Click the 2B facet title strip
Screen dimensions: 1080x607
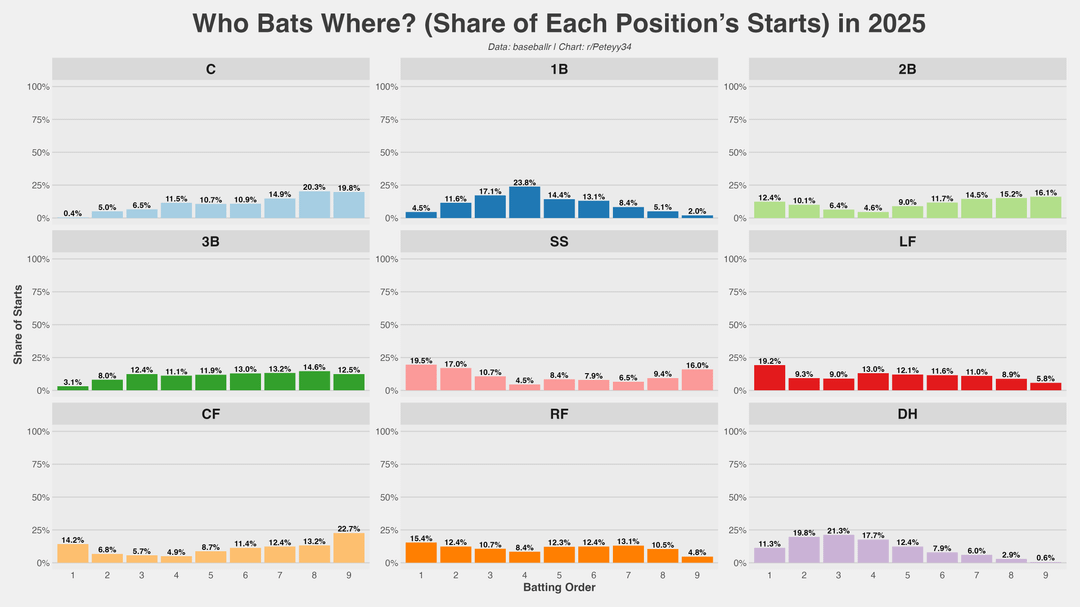[x=908, y=69]
